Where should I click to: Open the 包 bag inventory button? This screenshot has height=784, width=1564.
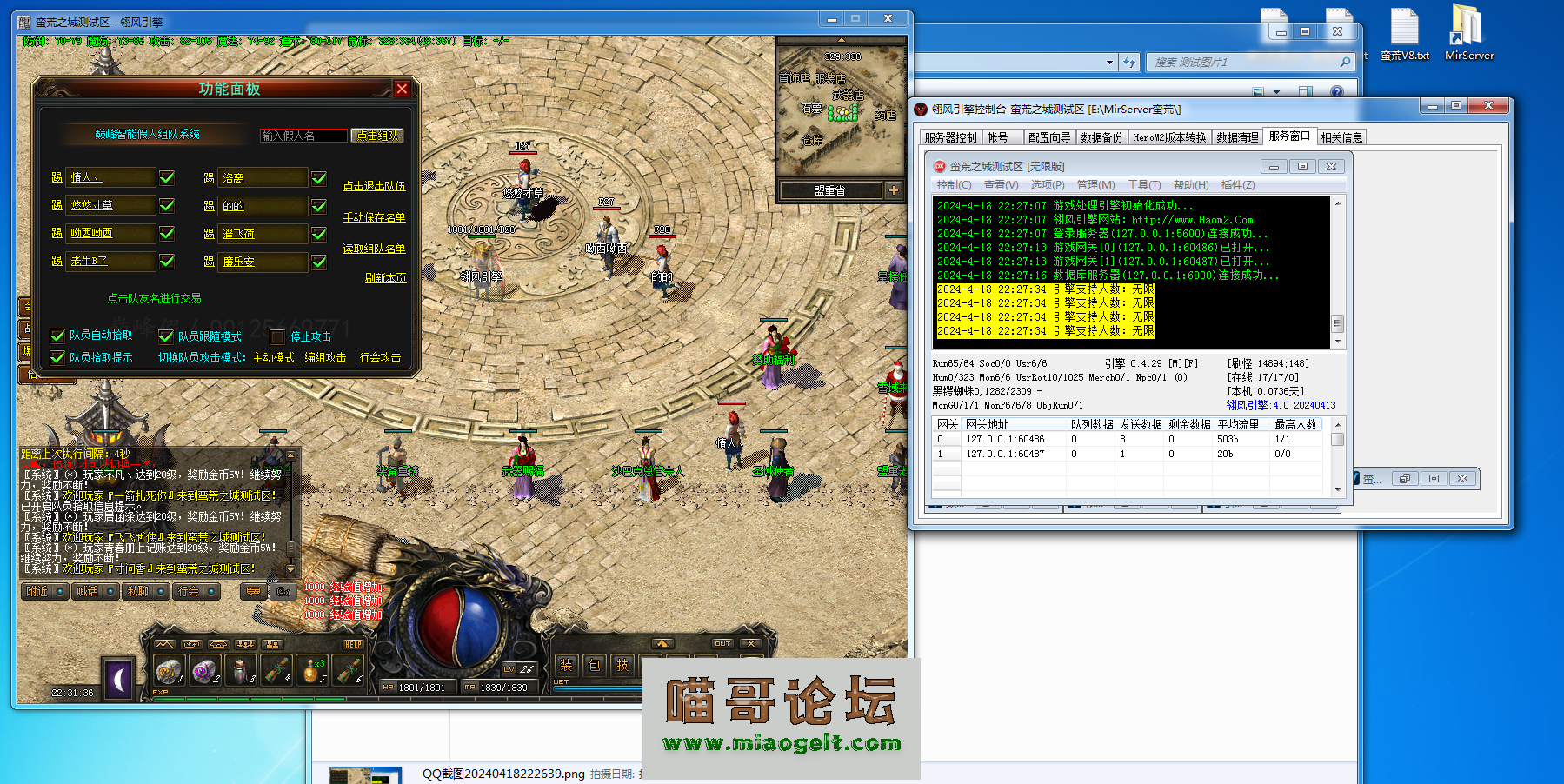coord(595,665)
